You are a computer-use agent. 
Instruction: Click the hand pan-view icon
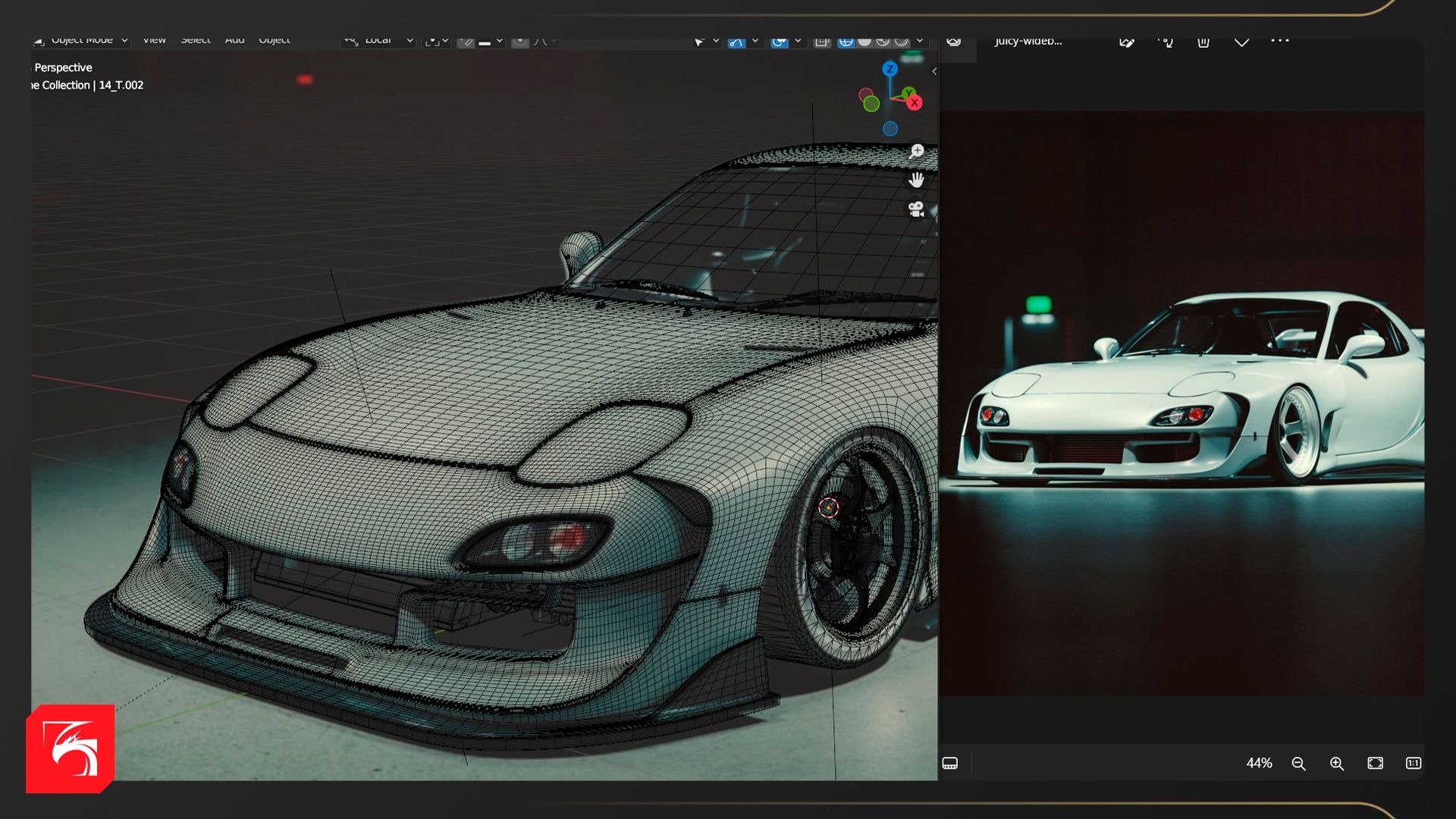pos(916,180)
